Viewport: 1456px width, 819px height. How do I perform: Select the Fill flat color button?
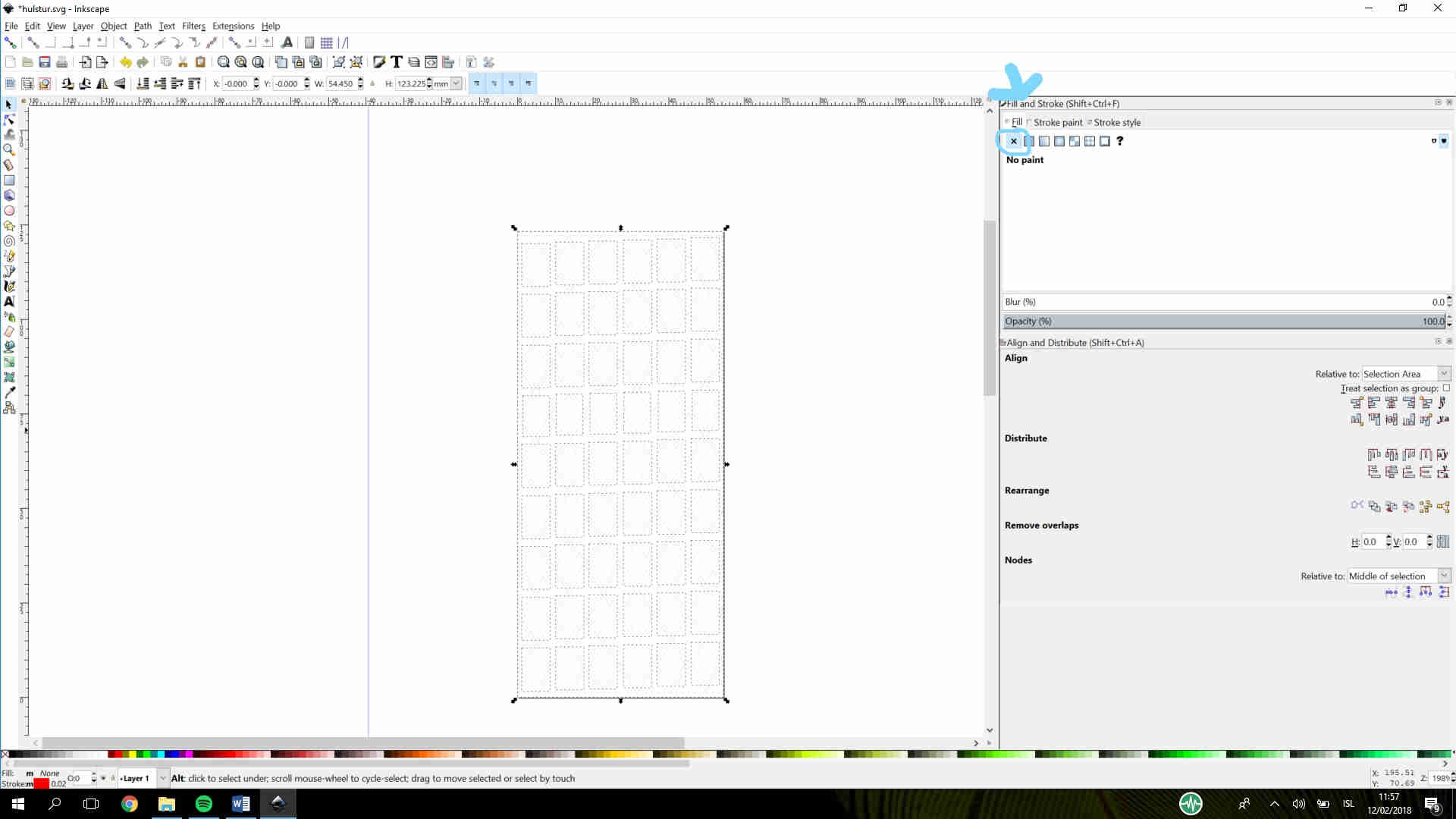click(x=1030, y=141)
